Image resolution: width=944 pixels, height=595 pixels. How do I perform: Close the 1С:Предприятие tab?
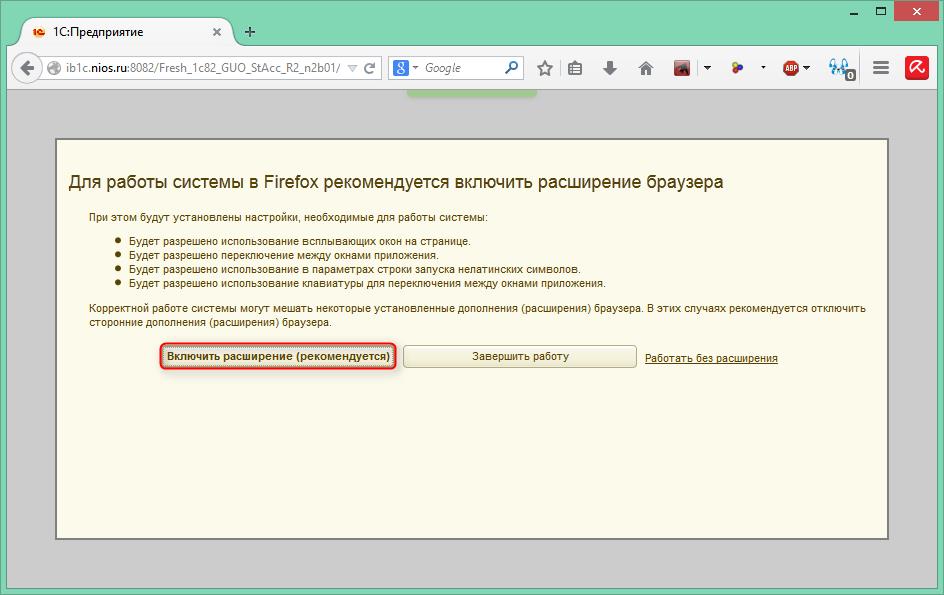(217, 32)
